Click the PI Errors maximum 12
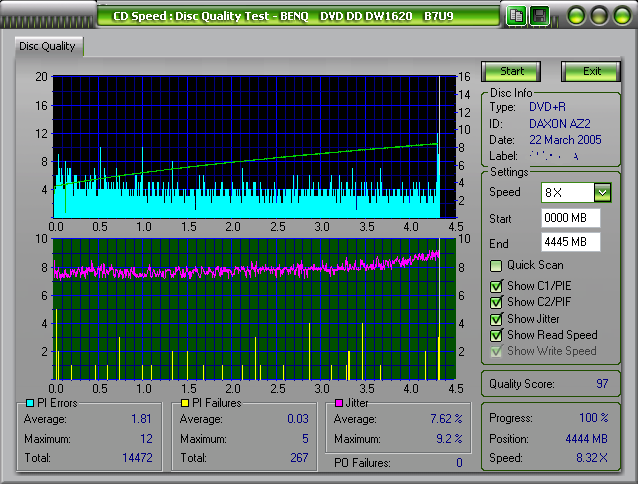Image resolution: width=638 pixels, height=484 pixels. pos(146,438)
